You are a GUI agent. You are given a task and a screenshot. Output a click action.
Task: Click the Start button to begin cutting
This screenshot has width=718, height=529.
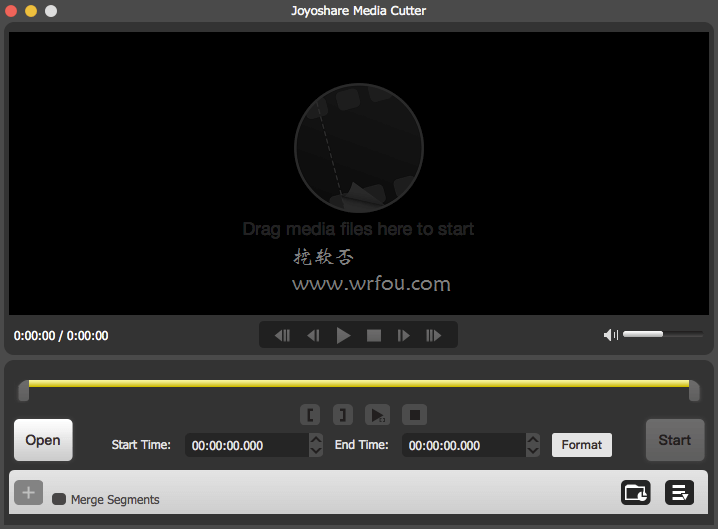pyautogui.click(x=675, y=440)
